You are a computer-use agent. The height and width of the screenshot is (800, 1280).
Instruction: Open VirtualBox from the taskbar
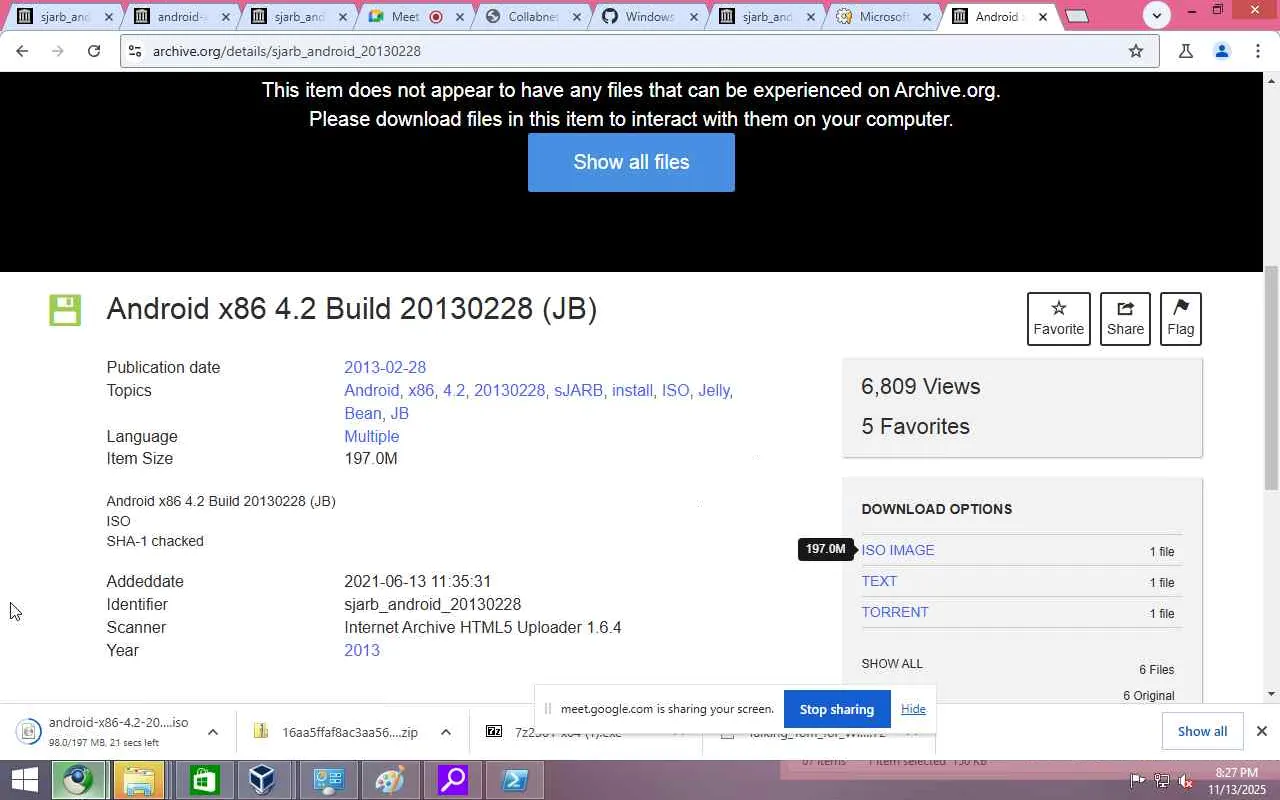pyautogui.click(x=263, y=780)
